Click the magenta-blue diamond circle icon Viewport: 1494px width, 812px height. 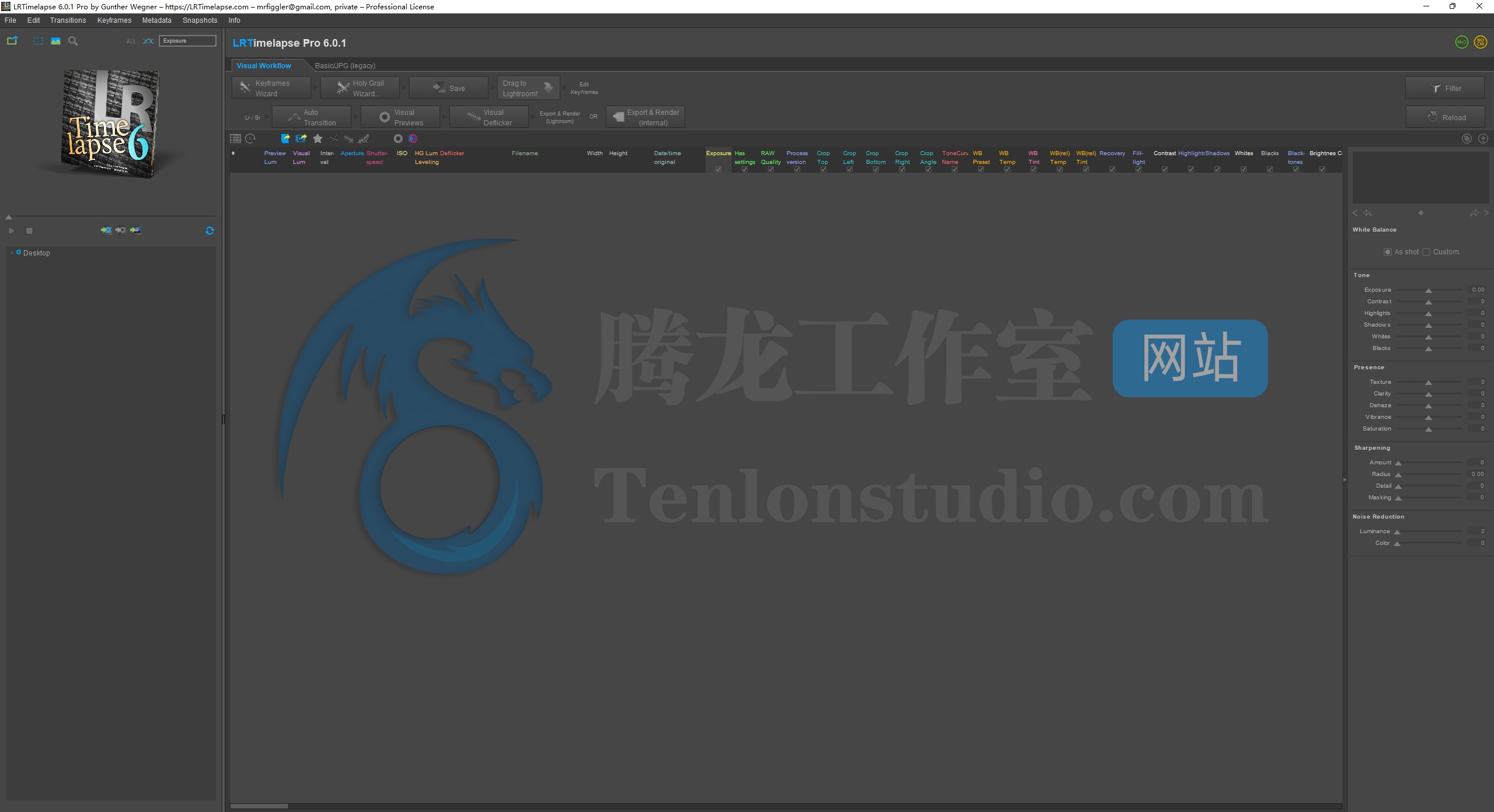[x=413, y=138]
